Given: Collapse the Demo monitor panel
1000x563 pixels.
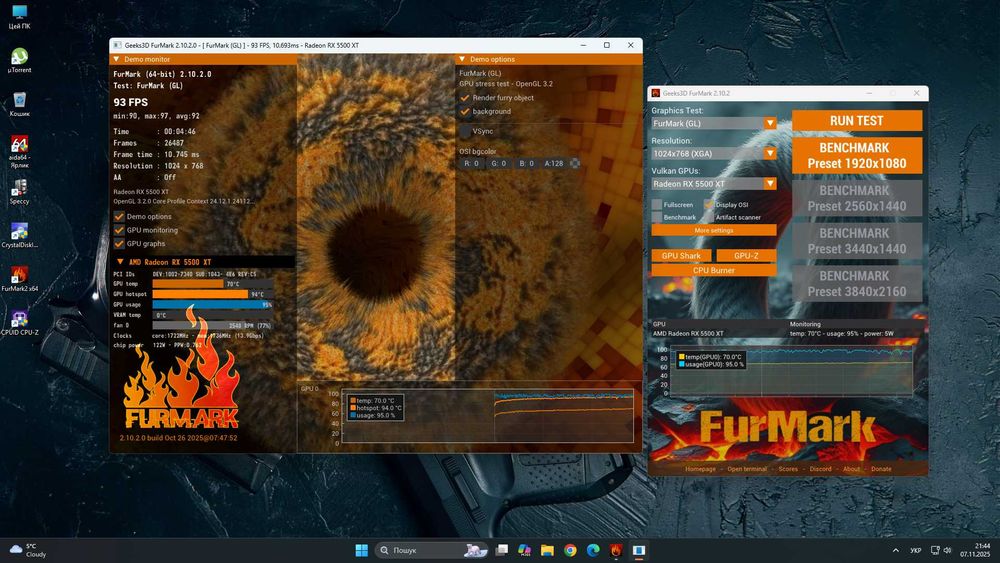Looking at the screenshot, I should pyautogui.click(x=116, y=59).
